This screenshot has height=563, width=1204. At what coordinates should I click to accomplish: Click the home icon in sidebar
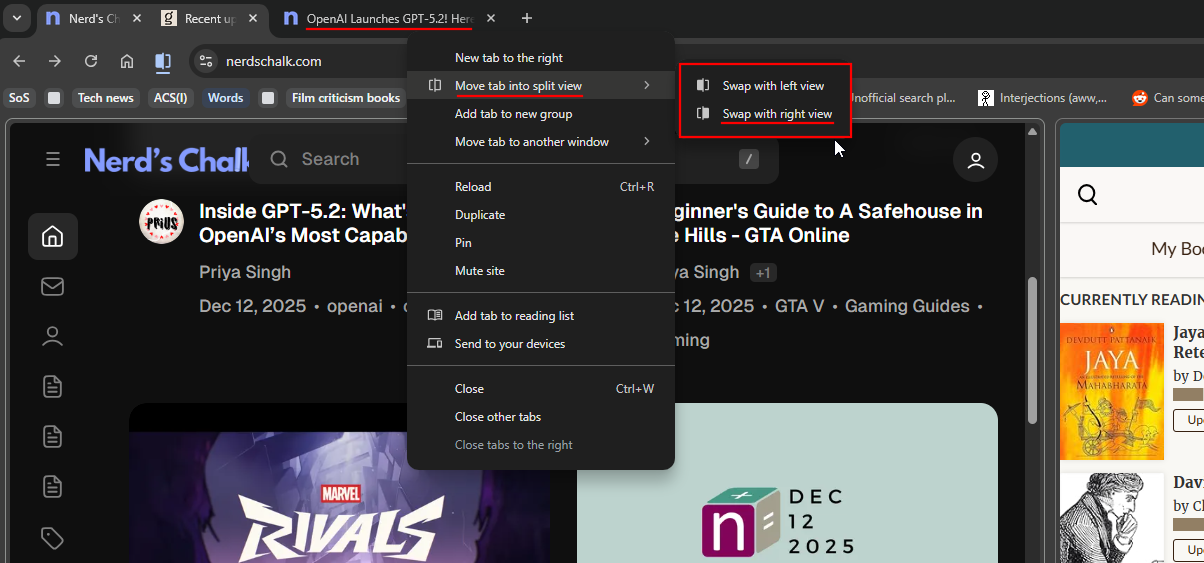click(x=52, y=237)
